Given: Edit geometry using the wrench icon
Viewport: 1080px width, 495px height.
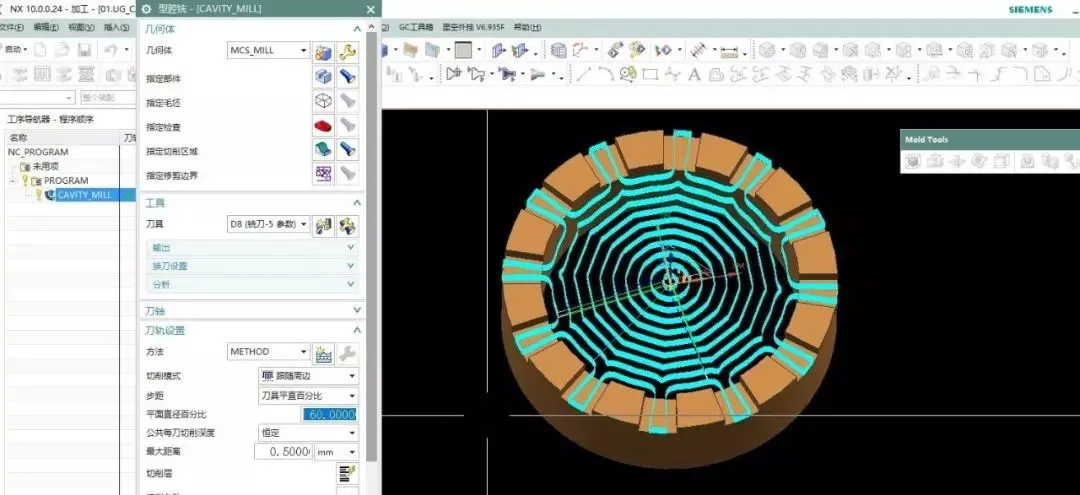Looking at the screenshot, I should click(x=348, y=52).
